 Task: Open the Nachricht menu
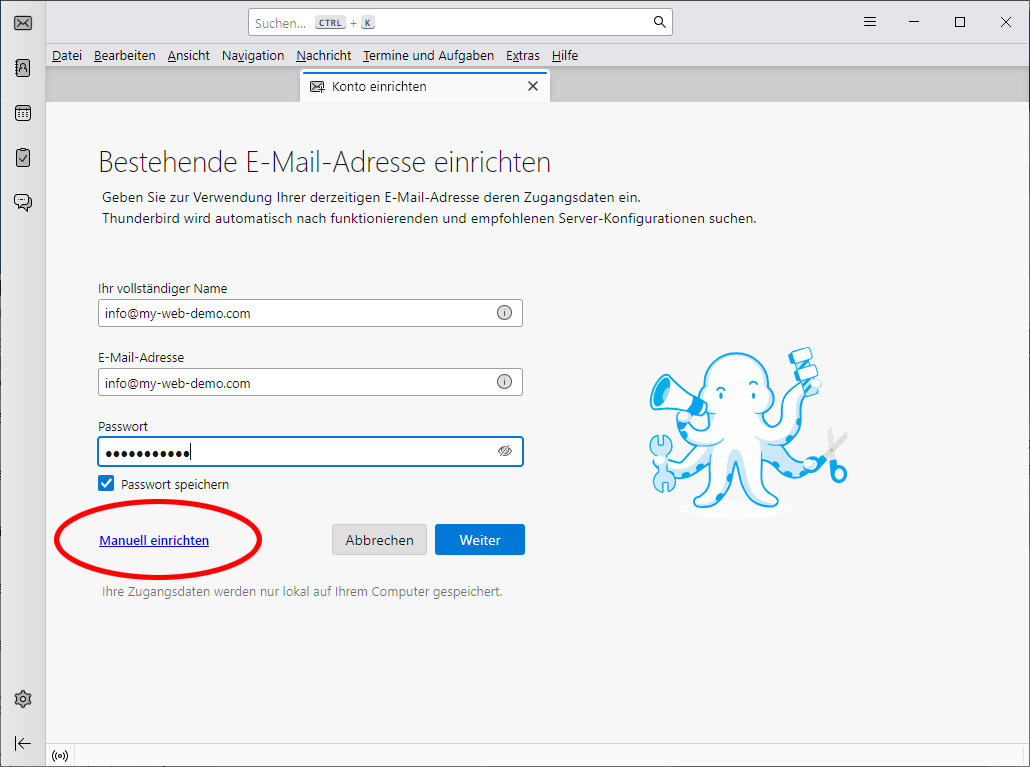(x=324, y=56)
